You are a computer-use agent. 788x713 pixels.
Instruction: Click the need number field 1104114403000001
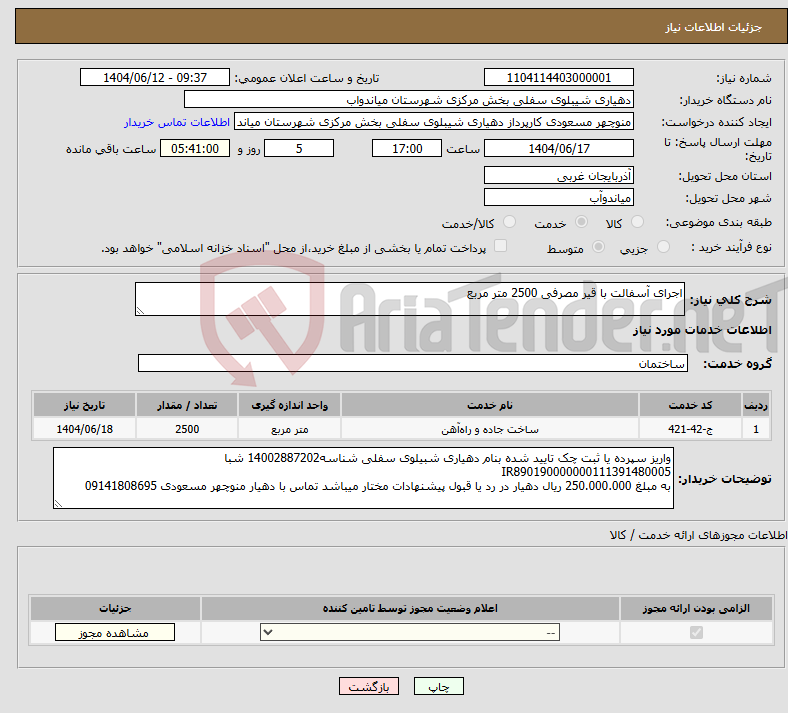[559, 78]
